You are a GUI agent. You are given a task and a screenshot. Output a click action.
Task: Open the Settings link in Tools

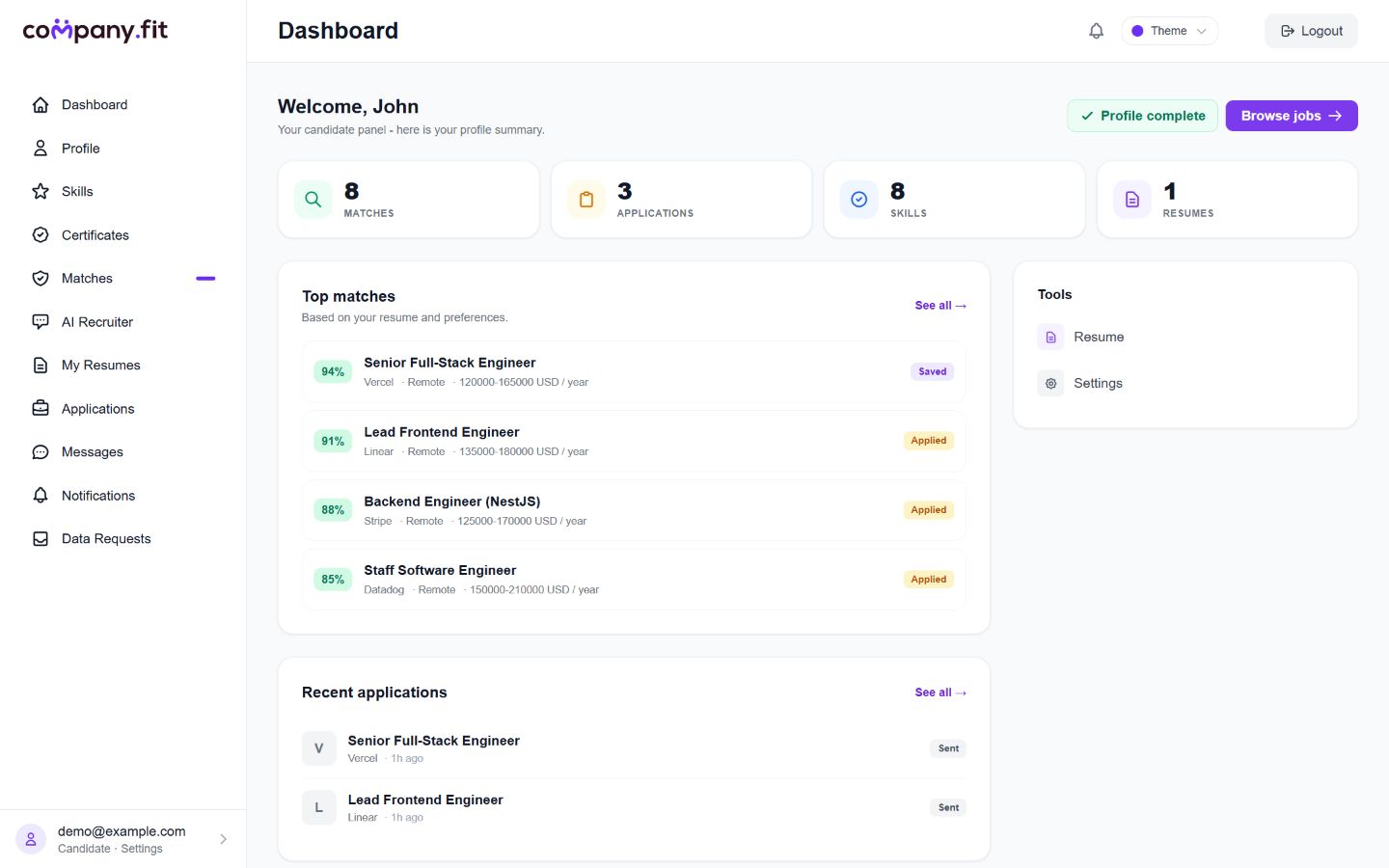[x=1185, y=383]
